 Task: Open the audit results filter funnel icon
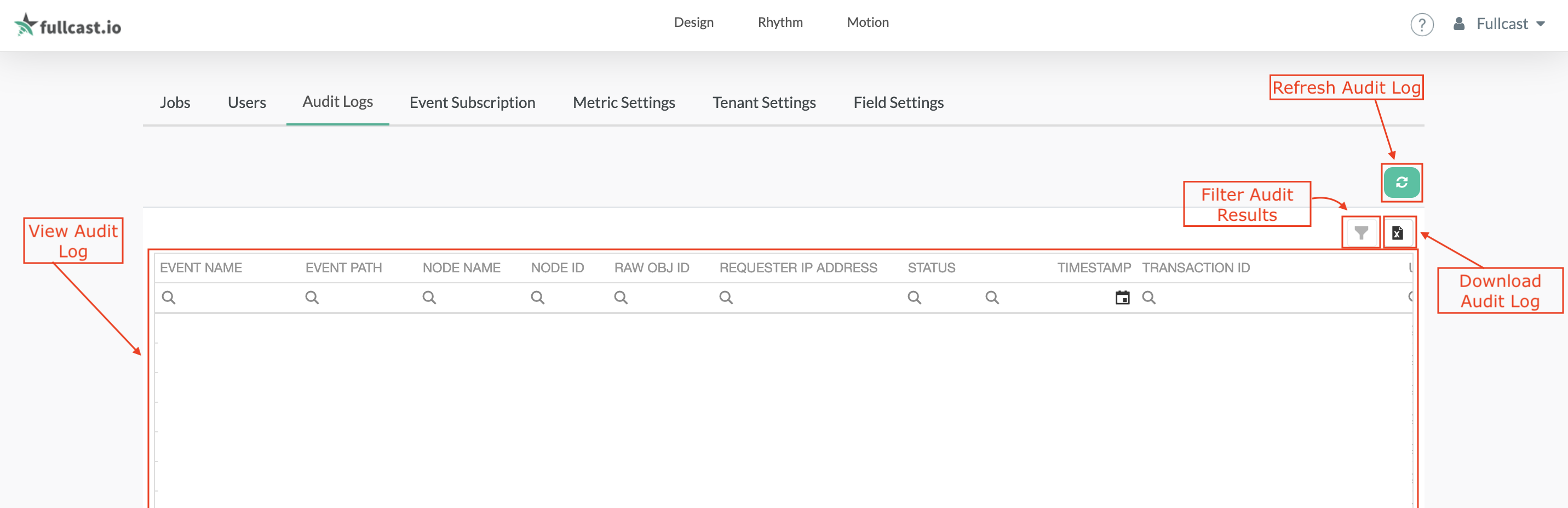pyautogui.click(x=1361, y=233)
